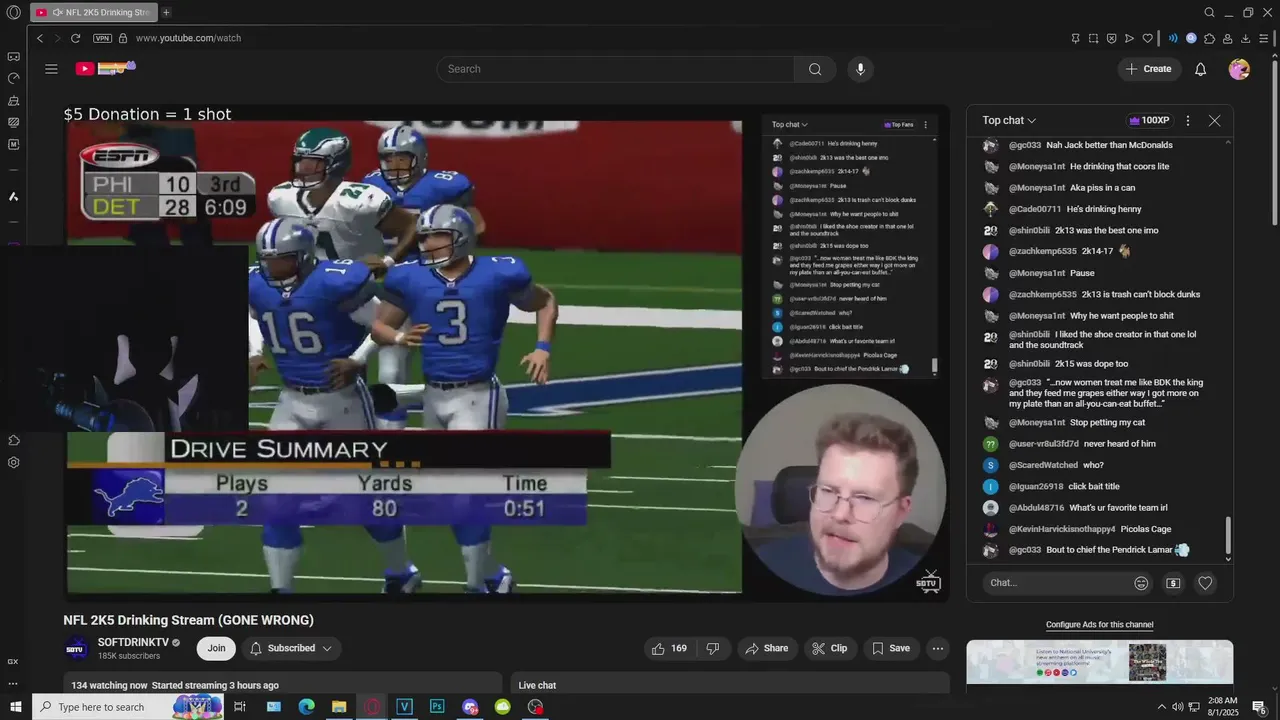Click the search magnifier button
The width and height of the screenshot is (1280, 720).
(815, 69)
